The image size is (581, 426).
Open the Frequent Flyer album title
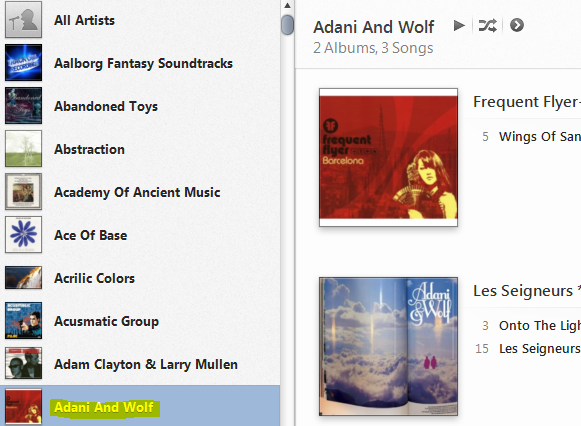(x=527, y=102)
